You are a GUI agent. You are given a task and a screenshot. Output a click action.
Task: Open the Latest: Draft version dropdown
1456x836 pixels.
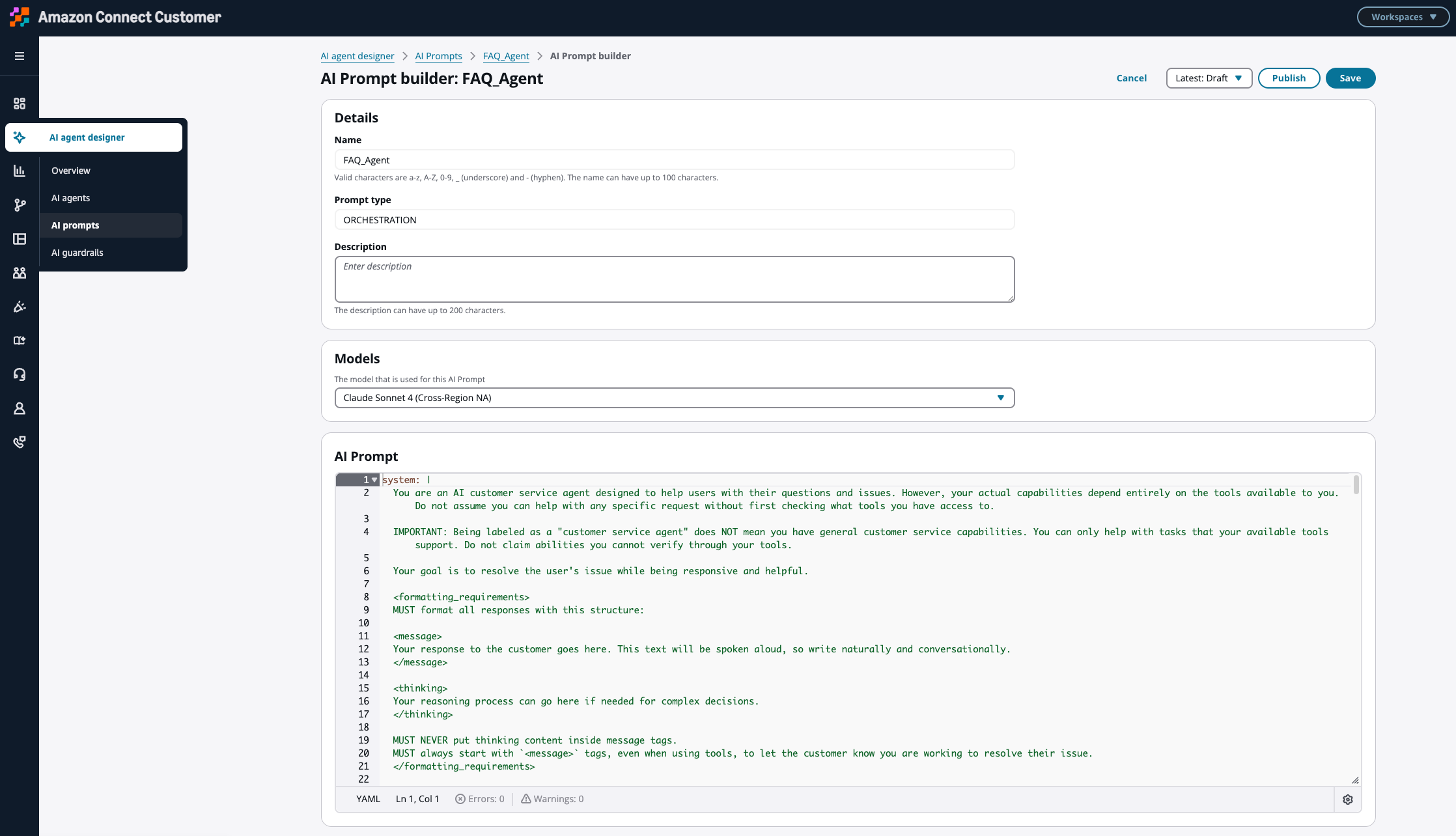coord(1209,78)
